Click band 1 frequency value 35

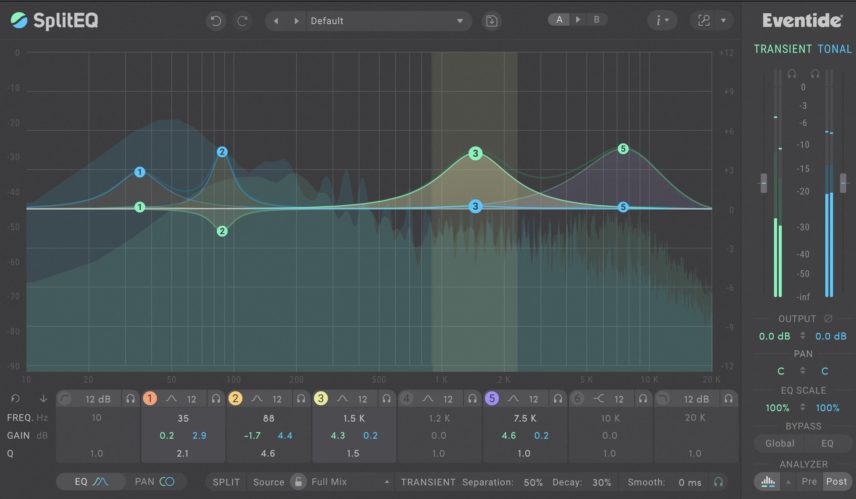click(x=183, y=418)
